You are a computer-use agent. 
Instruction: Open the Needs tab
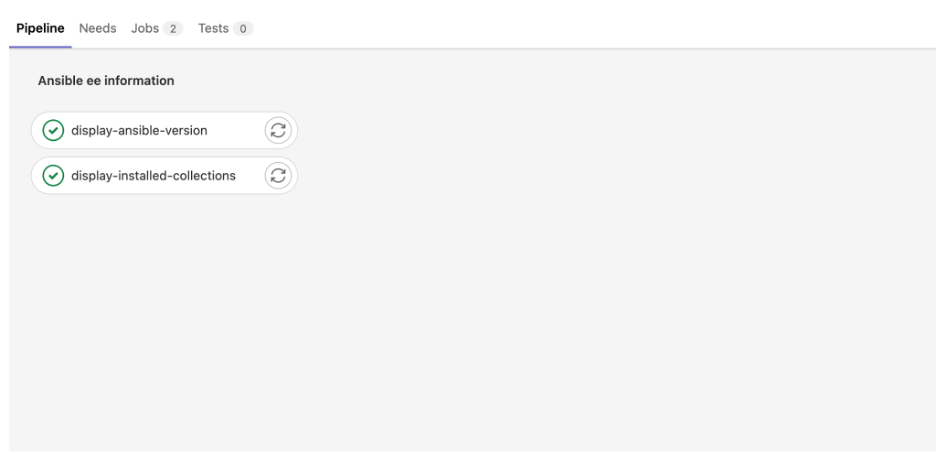click(x=98, y=29)
